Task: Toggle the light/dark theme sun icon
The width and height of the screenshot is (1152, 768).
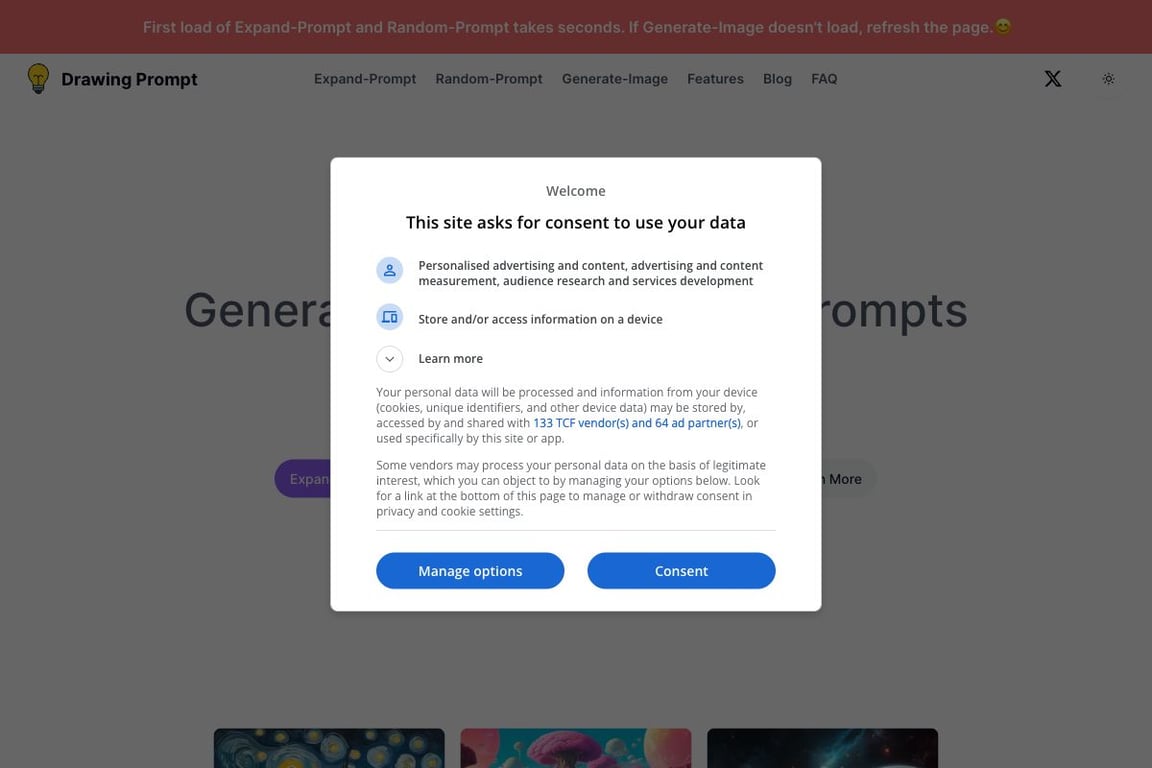Action: coord(1108,79)
